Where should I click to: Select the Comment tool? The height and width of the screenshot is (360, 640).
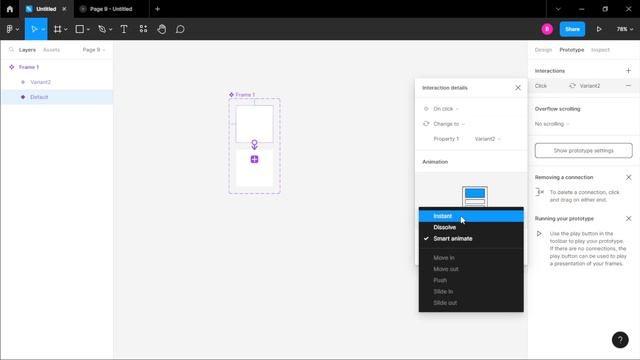click(180, 29)
